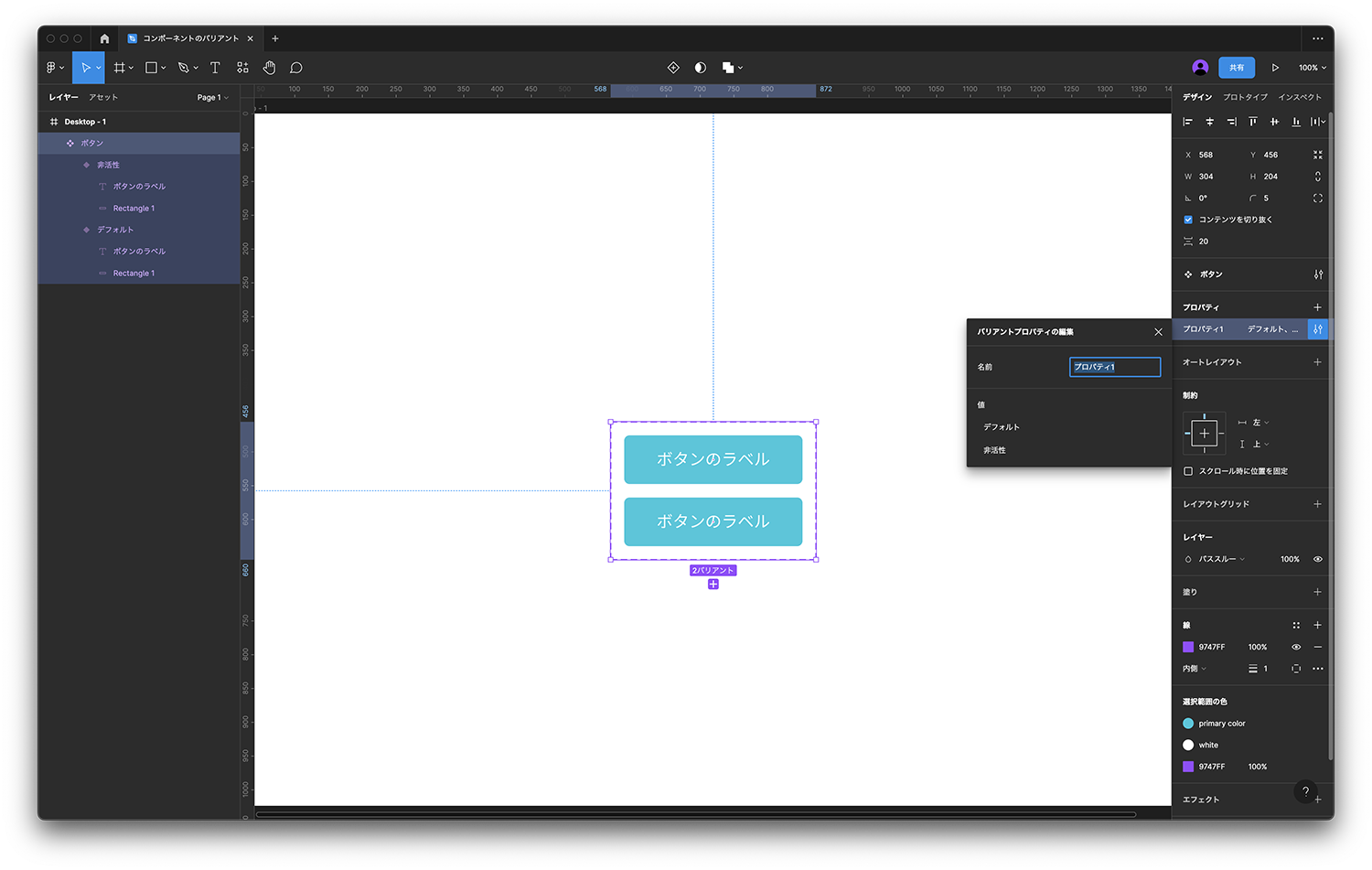Check スクロール時に位置を固定 checkbox
The height and width of the screenshot is (870, 1372).
point(1188,471)
